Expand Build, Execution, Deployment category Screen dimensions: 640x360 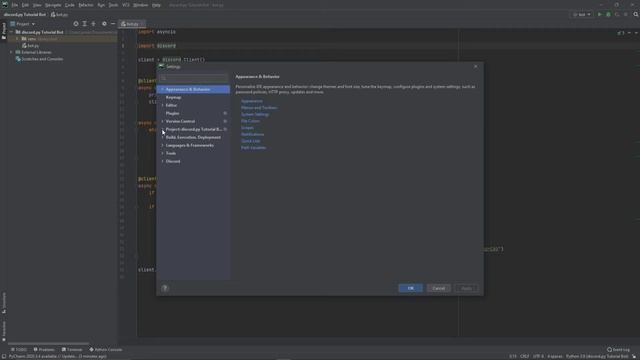pyautogui.click(x=162, y=137)
